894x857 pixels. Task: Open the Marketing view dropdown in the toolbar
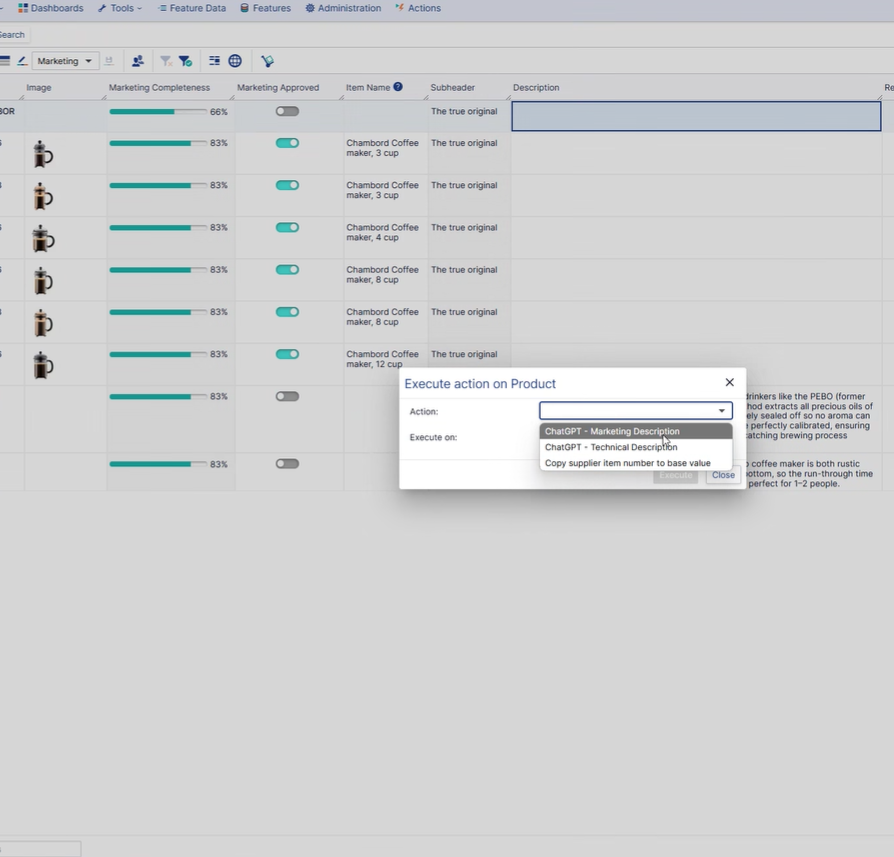tap(65, 61)
